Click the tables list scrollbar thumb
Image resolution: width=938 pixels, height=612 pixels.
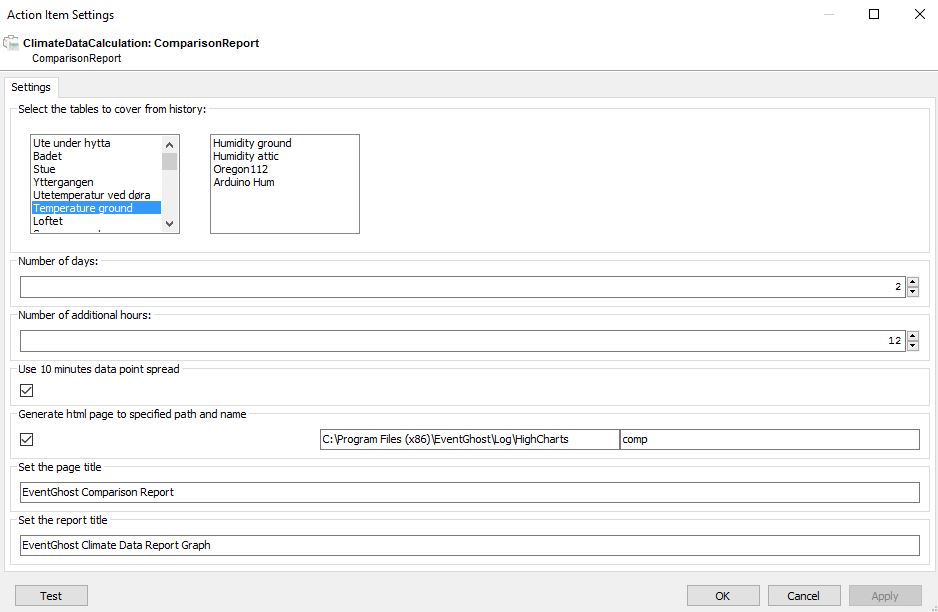coord(169,162)
